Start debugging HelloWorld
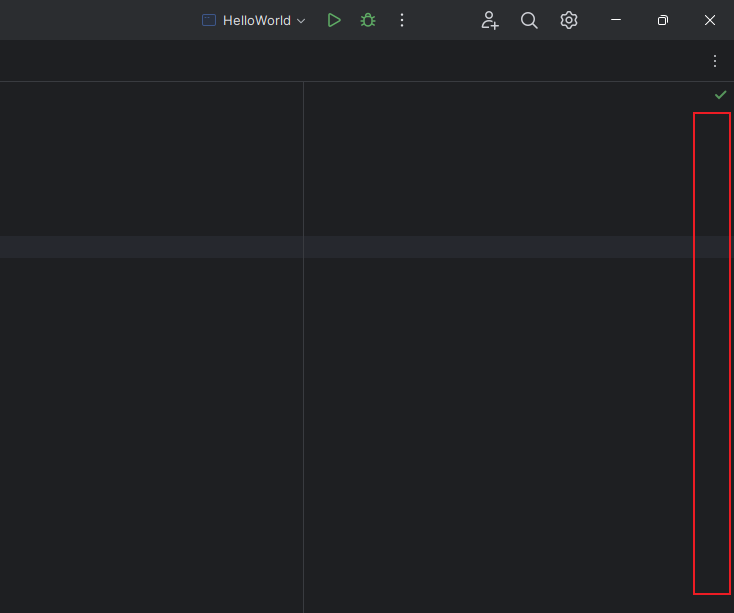Viewport: 734px width, 613px height. pos(368,20)
